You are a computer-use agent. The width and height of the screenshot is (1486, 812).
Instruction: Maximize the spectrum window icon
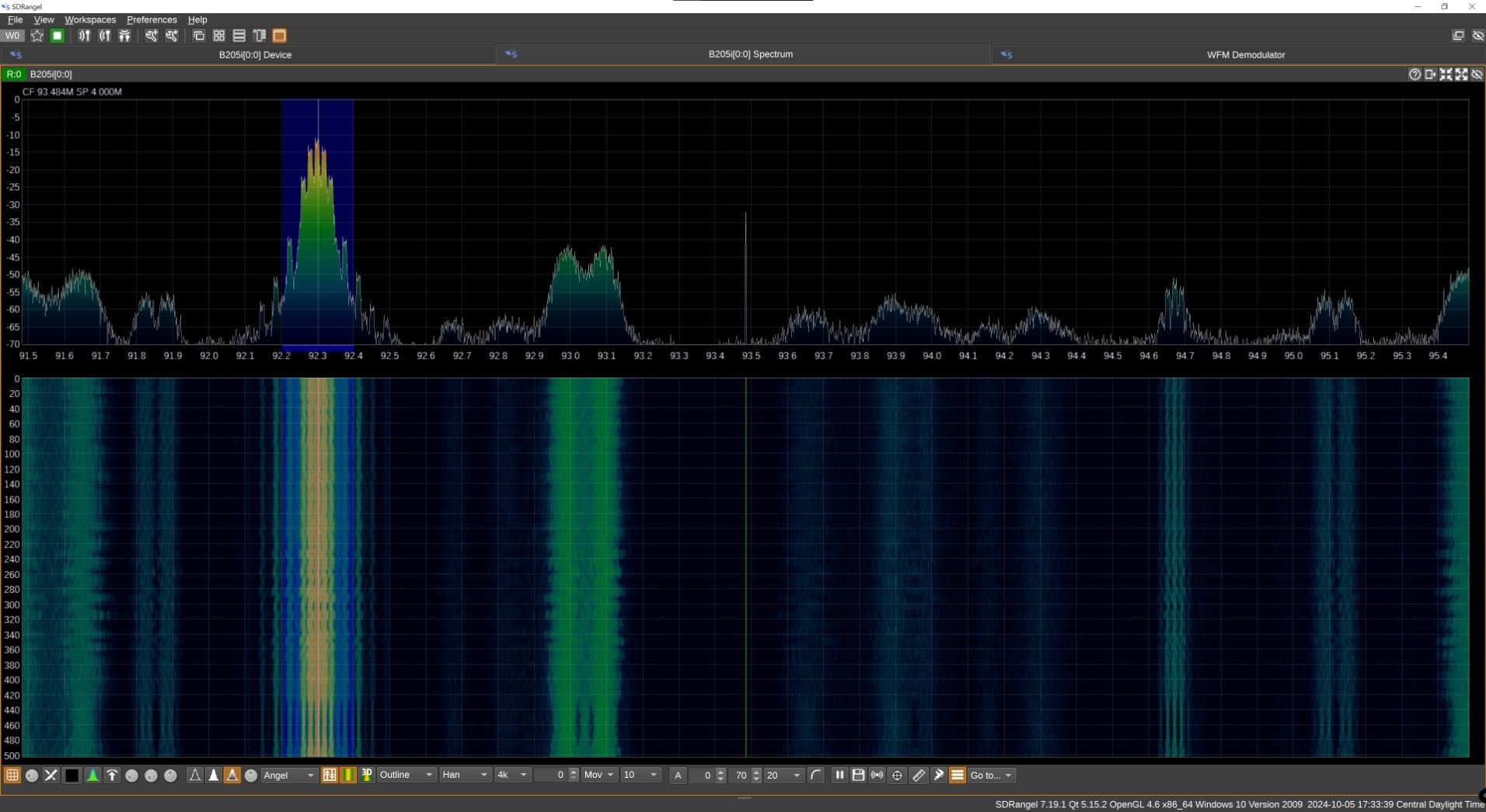tap(1461, 74)
